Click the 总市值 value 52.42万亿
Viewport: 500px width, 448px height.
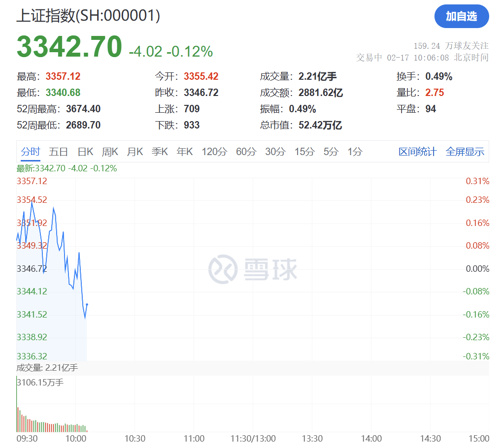(x=320, y=125)
